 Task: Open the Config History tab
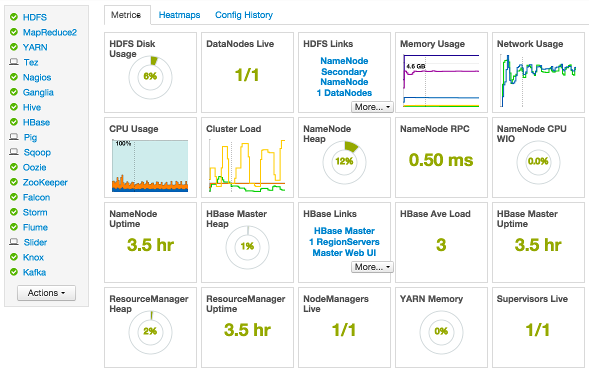pyautogui.click(x=244, y=15)
